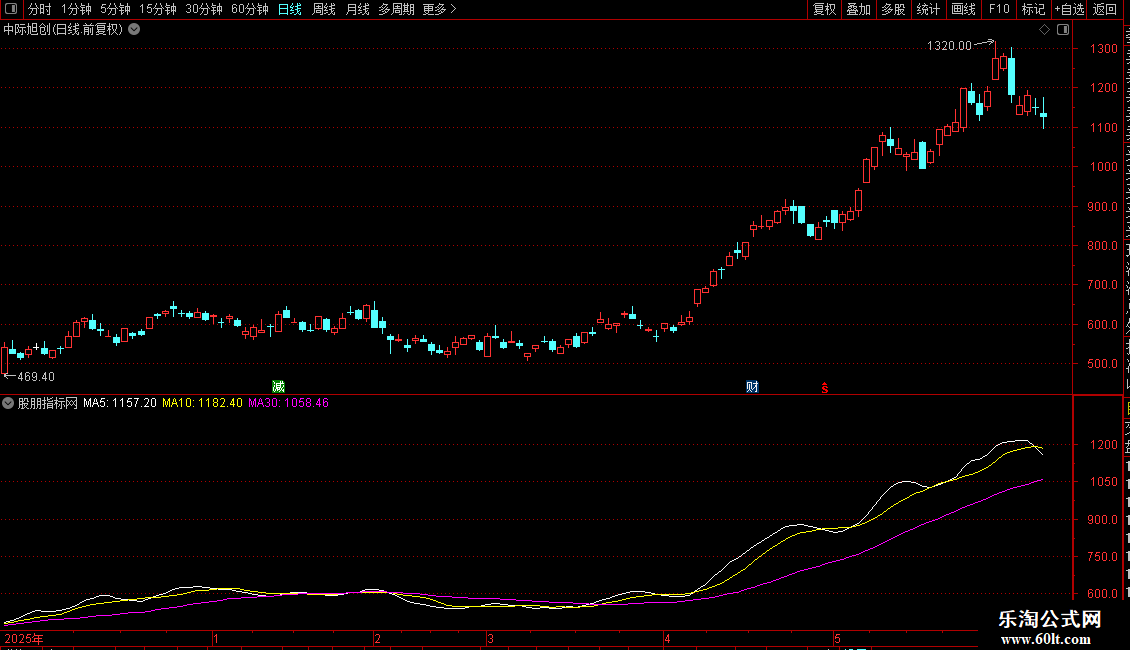Open F10 company information
Screen dimensions: 1130x650
coord(999,9)
